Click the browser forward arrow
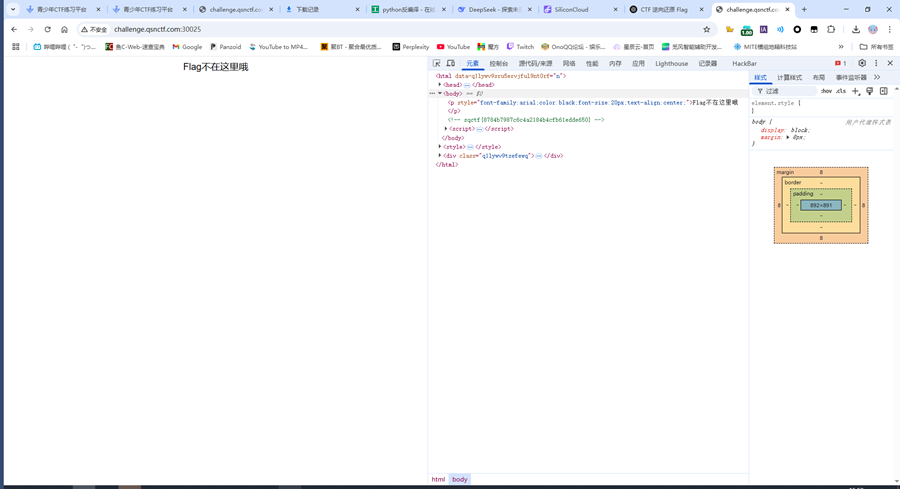The height and width of the screenshot is (489, 900). click(x=31, y=29)
